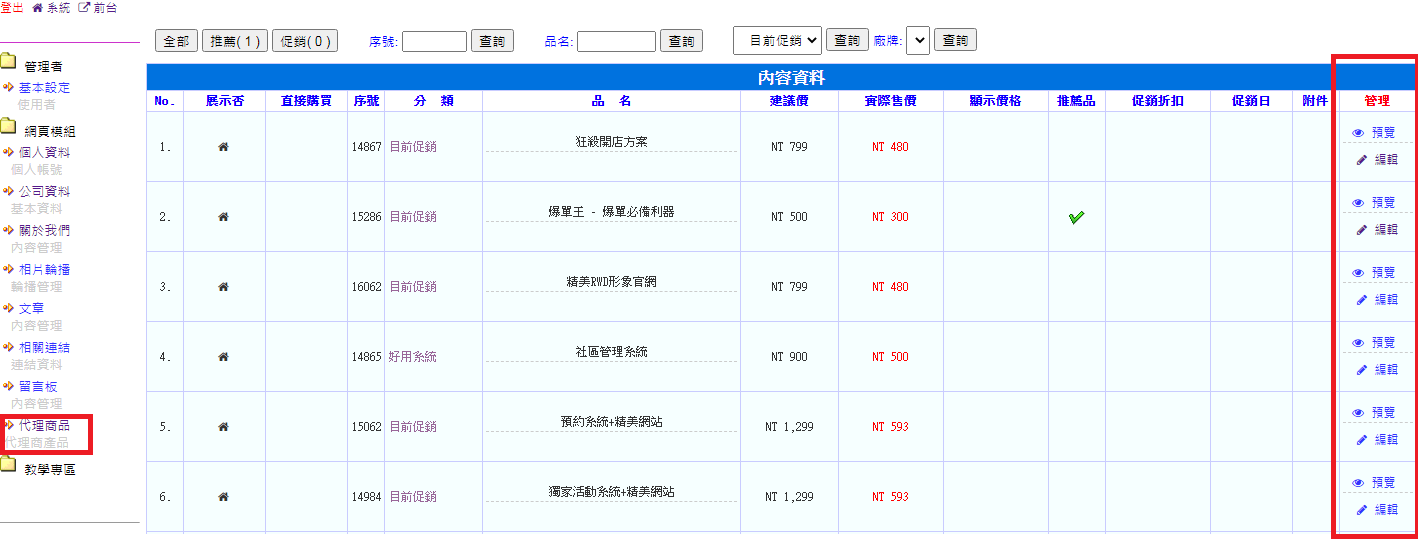
Task: Open 相關連結 in the sidebar
Action: click(x=44, y=347)
